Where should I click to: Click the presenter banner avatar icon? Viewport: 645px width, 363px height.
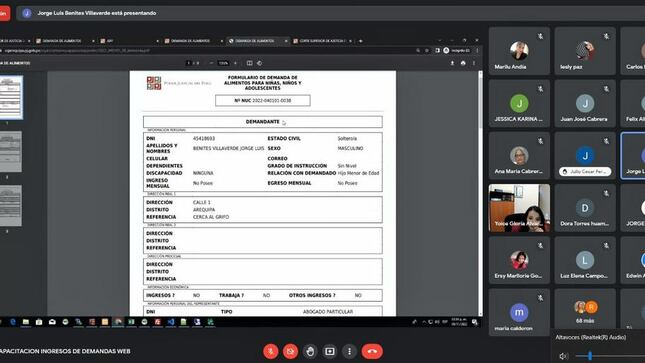point(27,13)
